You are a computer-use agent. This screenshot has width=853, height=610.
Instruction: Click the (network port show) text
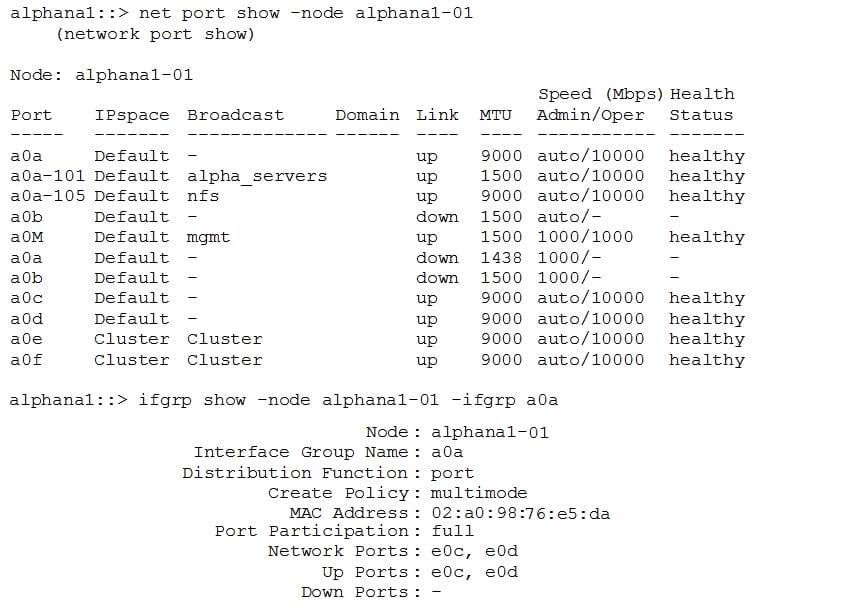pyautogui.click(x=155, y=34)
